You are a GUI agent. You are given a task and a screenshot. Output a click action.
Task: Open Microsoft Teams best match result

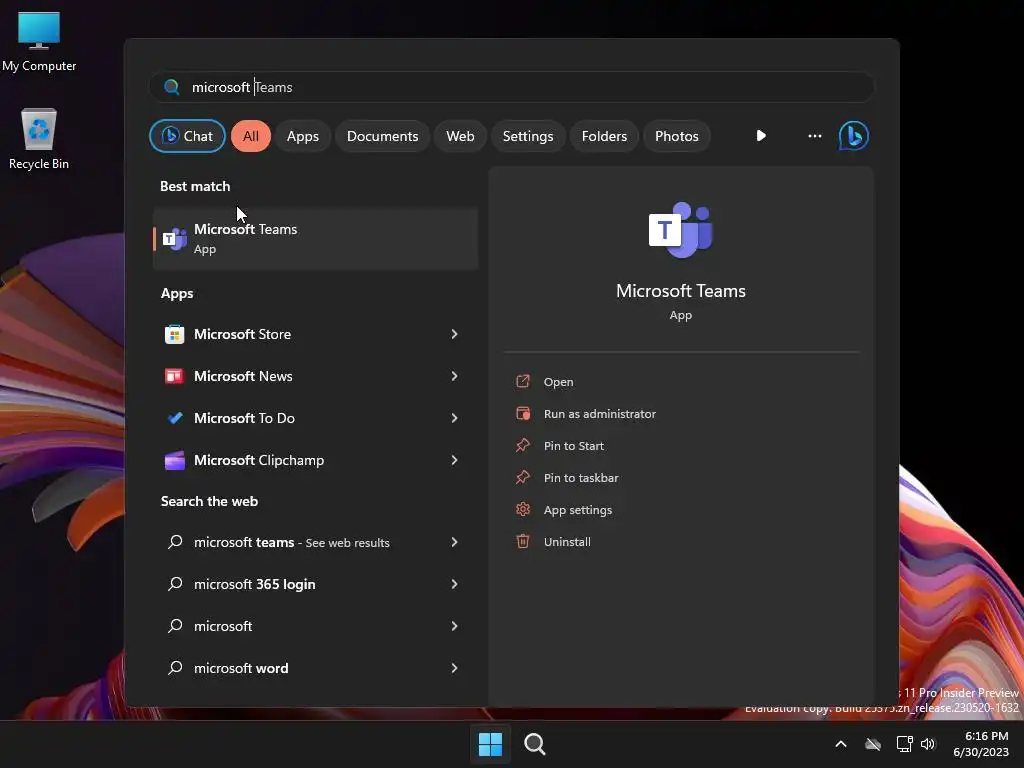[x=315, y=238]
